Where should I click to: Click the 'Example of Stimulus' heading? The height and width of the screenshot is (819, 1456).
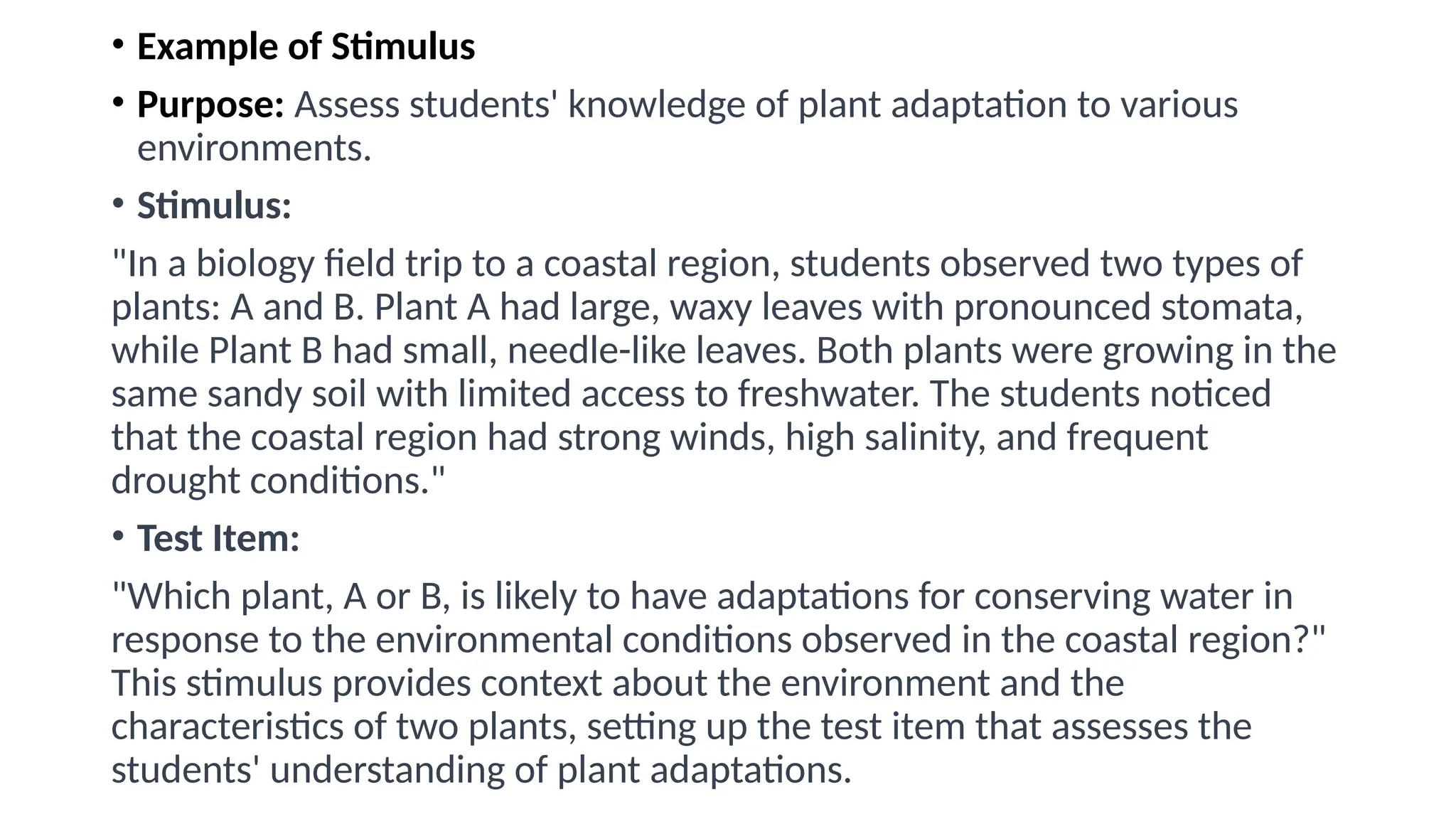pos(306,47)
